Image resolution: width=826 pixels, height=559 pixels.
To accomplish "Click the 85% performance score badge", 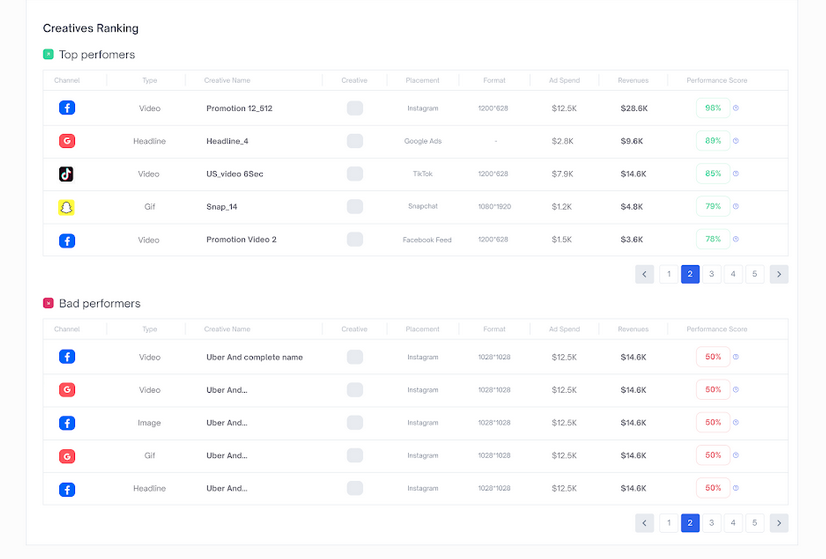I will [712, 174].
